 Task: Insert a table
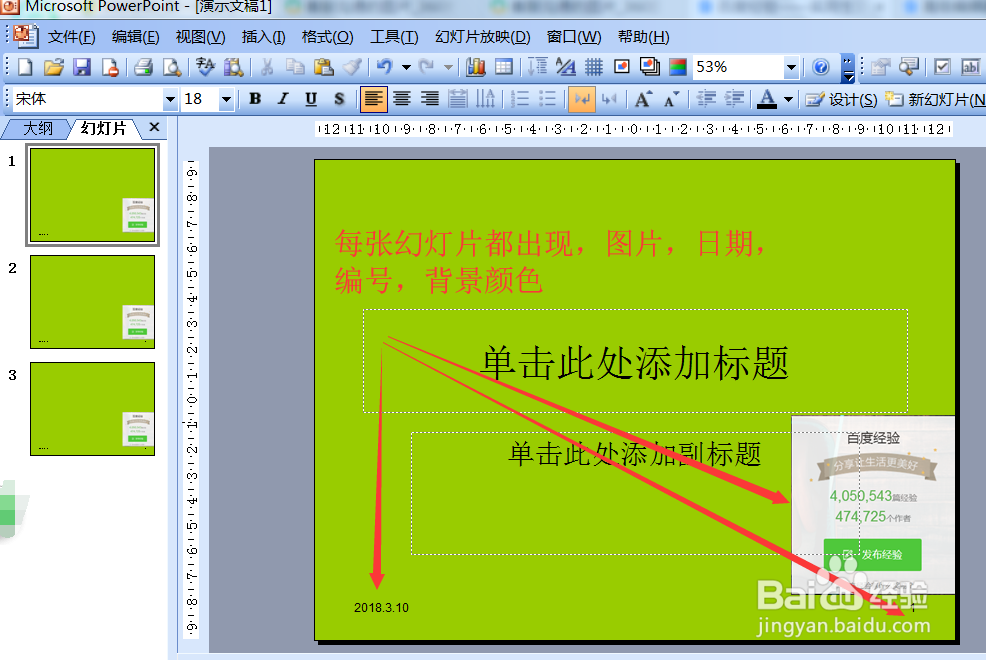pos(504,66)
